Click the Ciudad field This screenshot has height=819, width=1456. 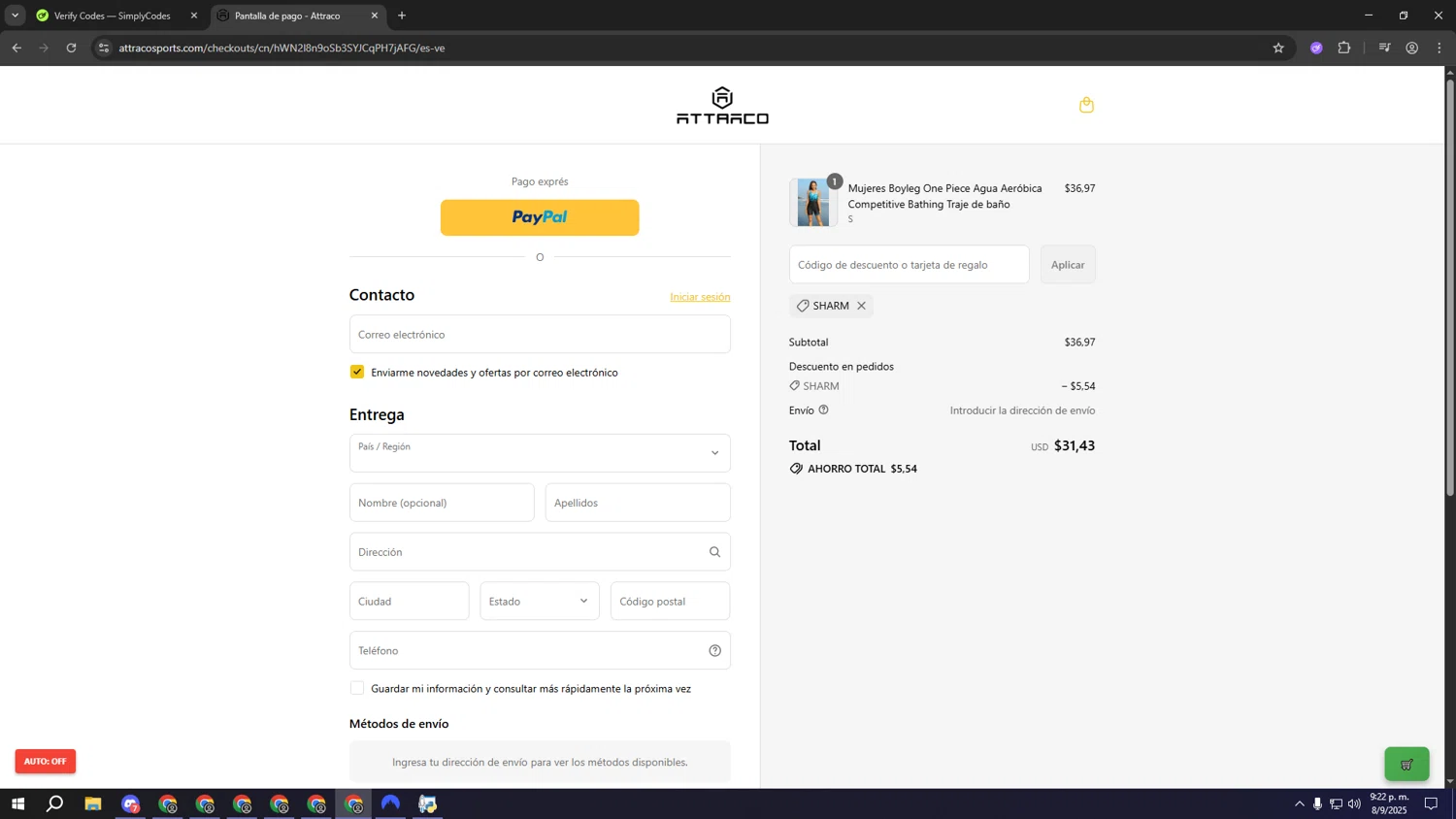[410, 602]
